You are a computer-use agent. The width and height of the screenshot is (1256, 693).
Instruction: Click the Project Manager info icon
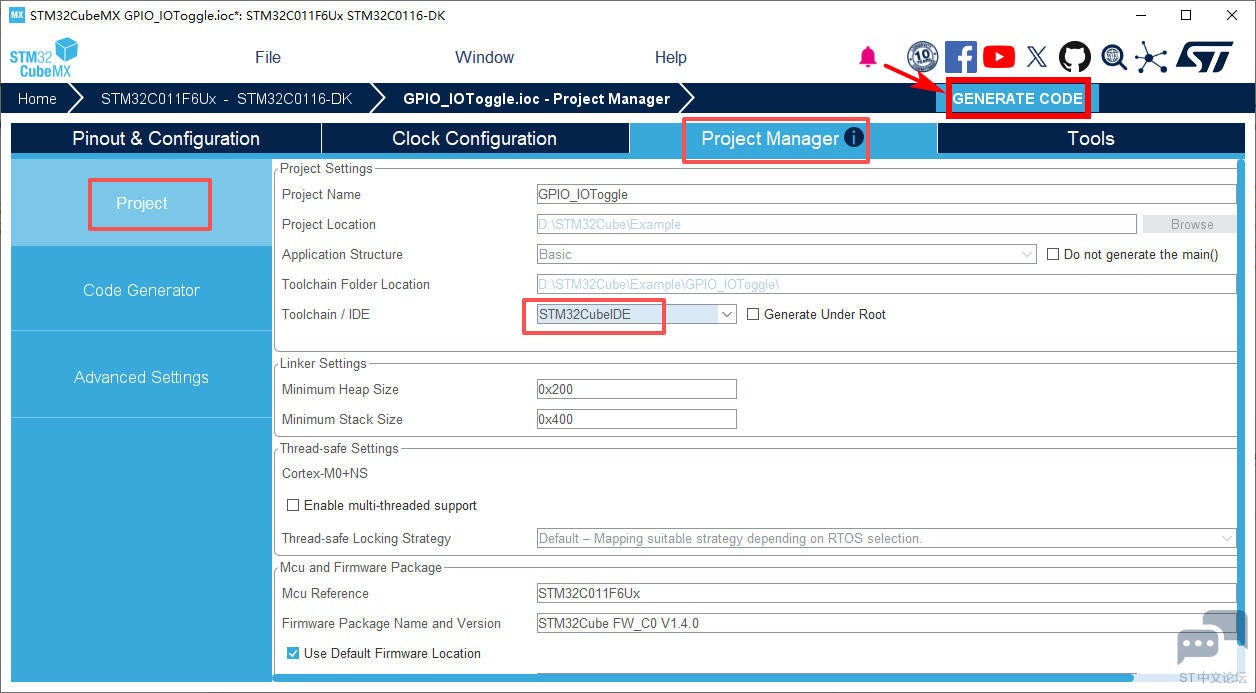click(853, 137)
